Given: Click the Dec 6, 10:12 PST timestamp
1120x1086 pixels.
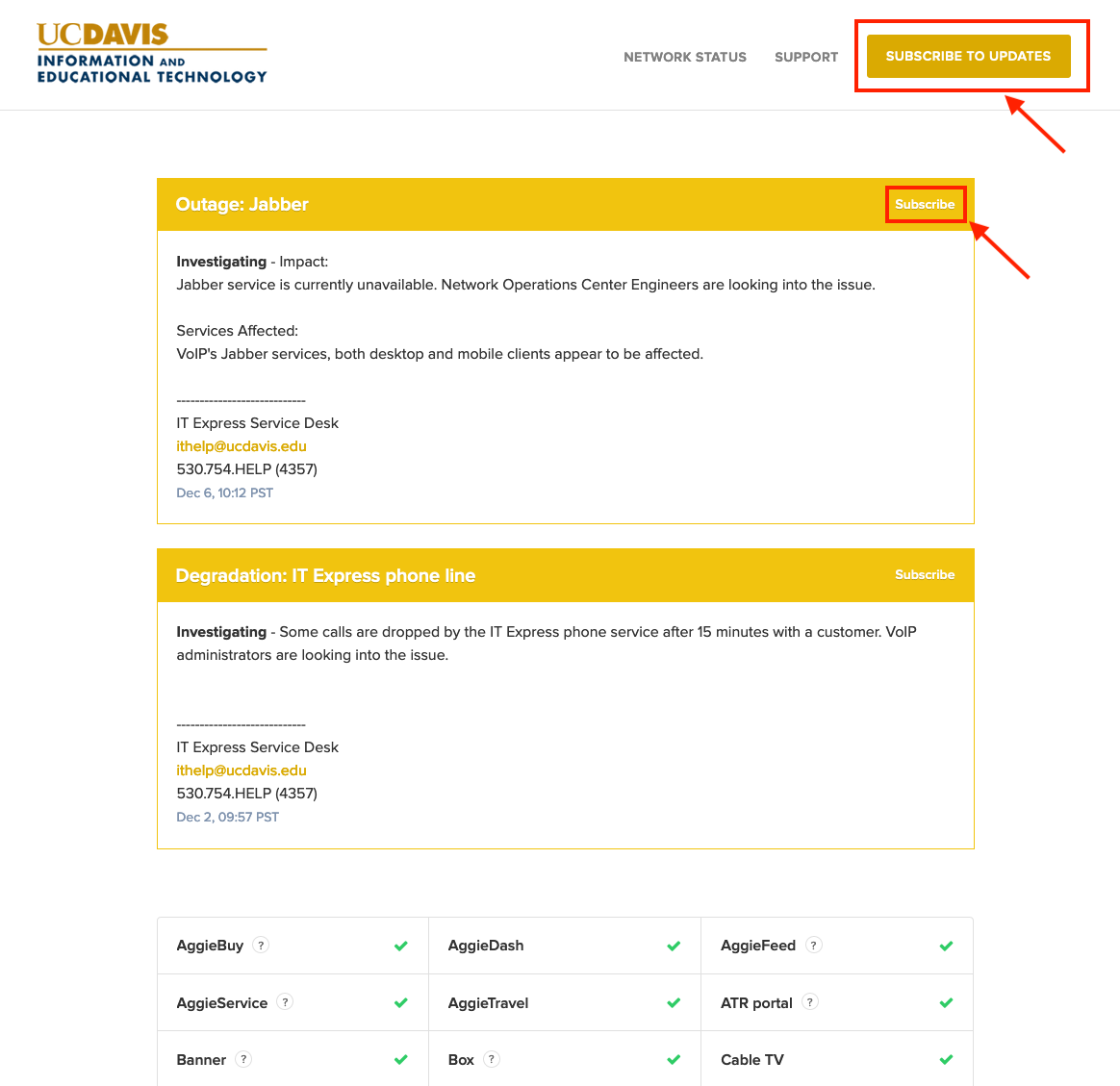Looking at the screenshot, I should coord(224,492).
